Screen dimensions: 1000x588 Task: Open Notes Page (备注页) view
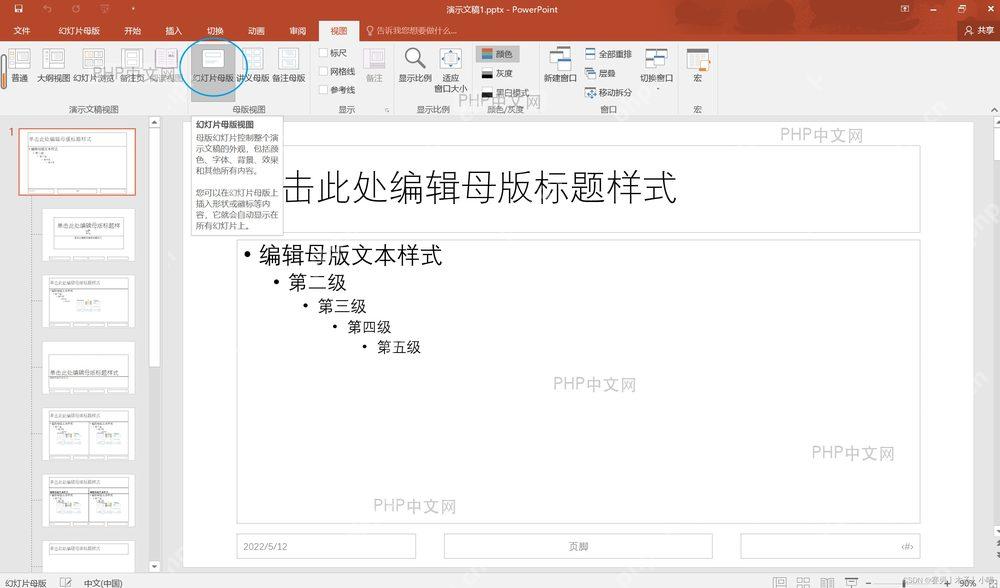point(132,66)
